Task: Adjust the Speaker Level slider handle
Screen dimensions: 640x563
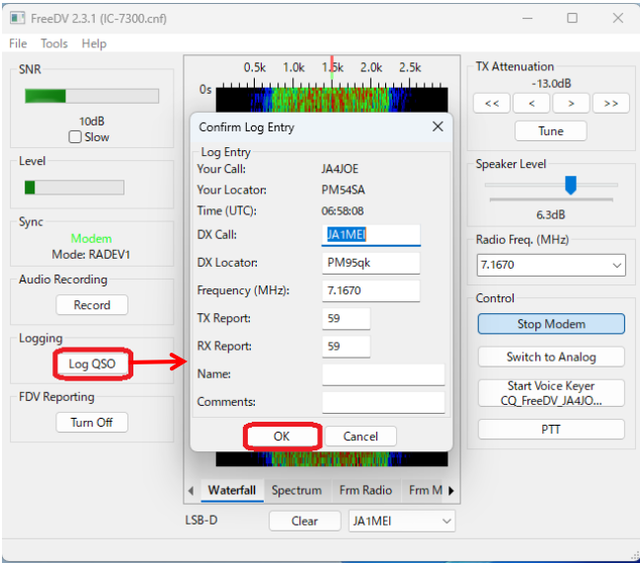Action: [x=570, y=185]
